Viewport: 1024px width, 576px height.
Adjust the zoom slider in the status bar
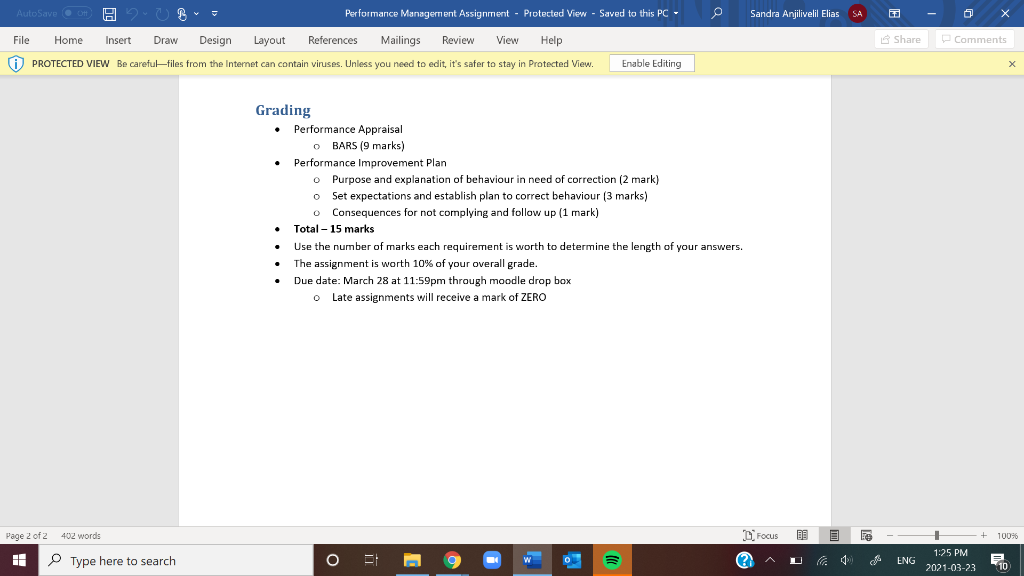936,535
